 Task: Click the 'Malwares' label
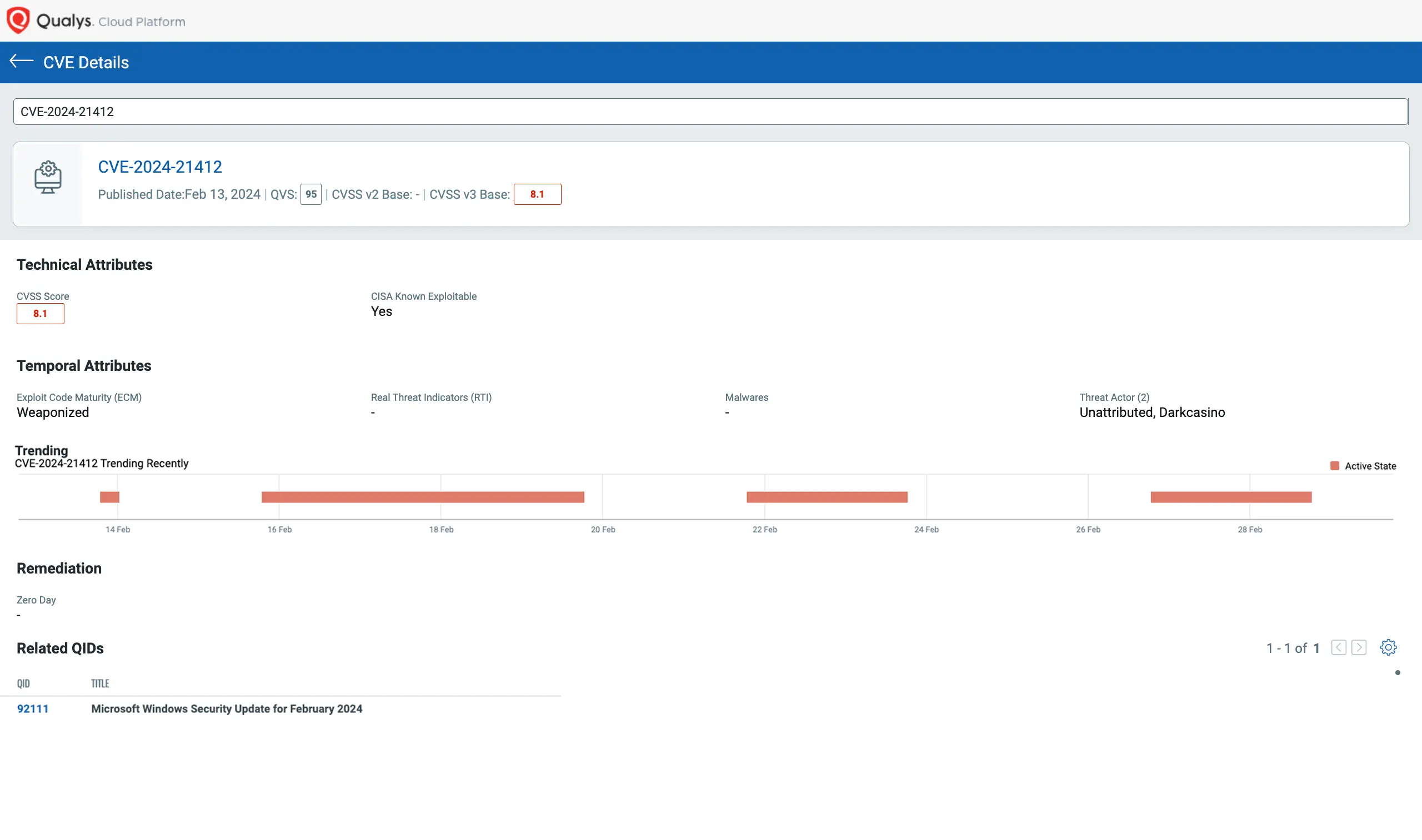pos(747,398)
